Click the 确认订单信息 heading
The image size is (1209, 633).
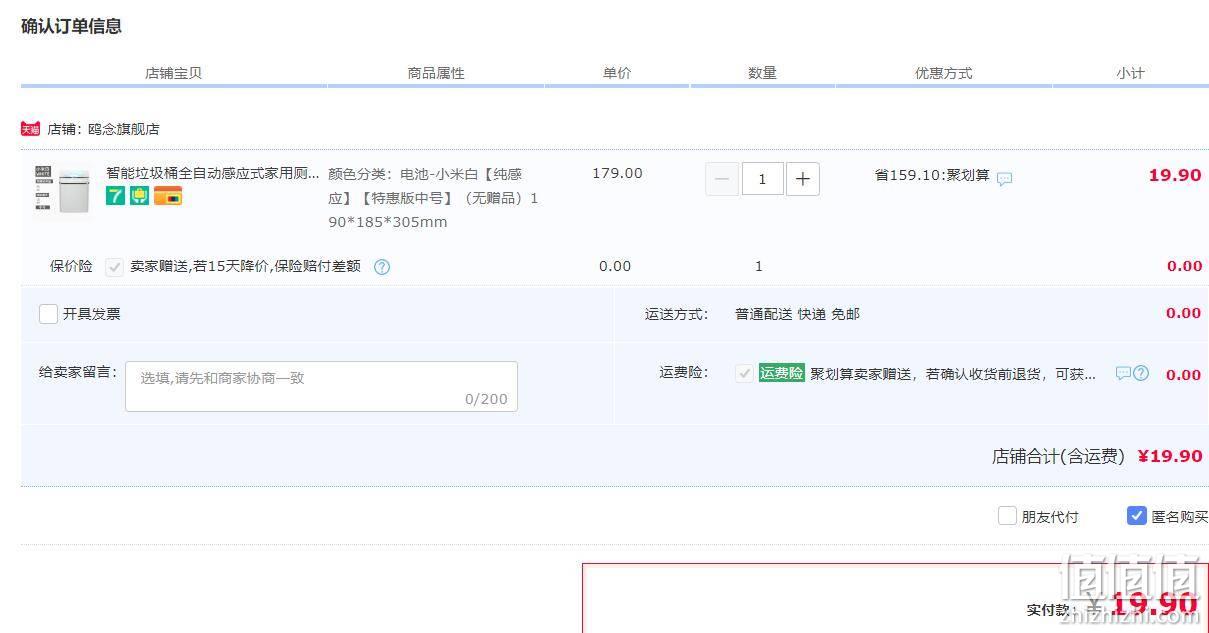[x=71, y=27]
